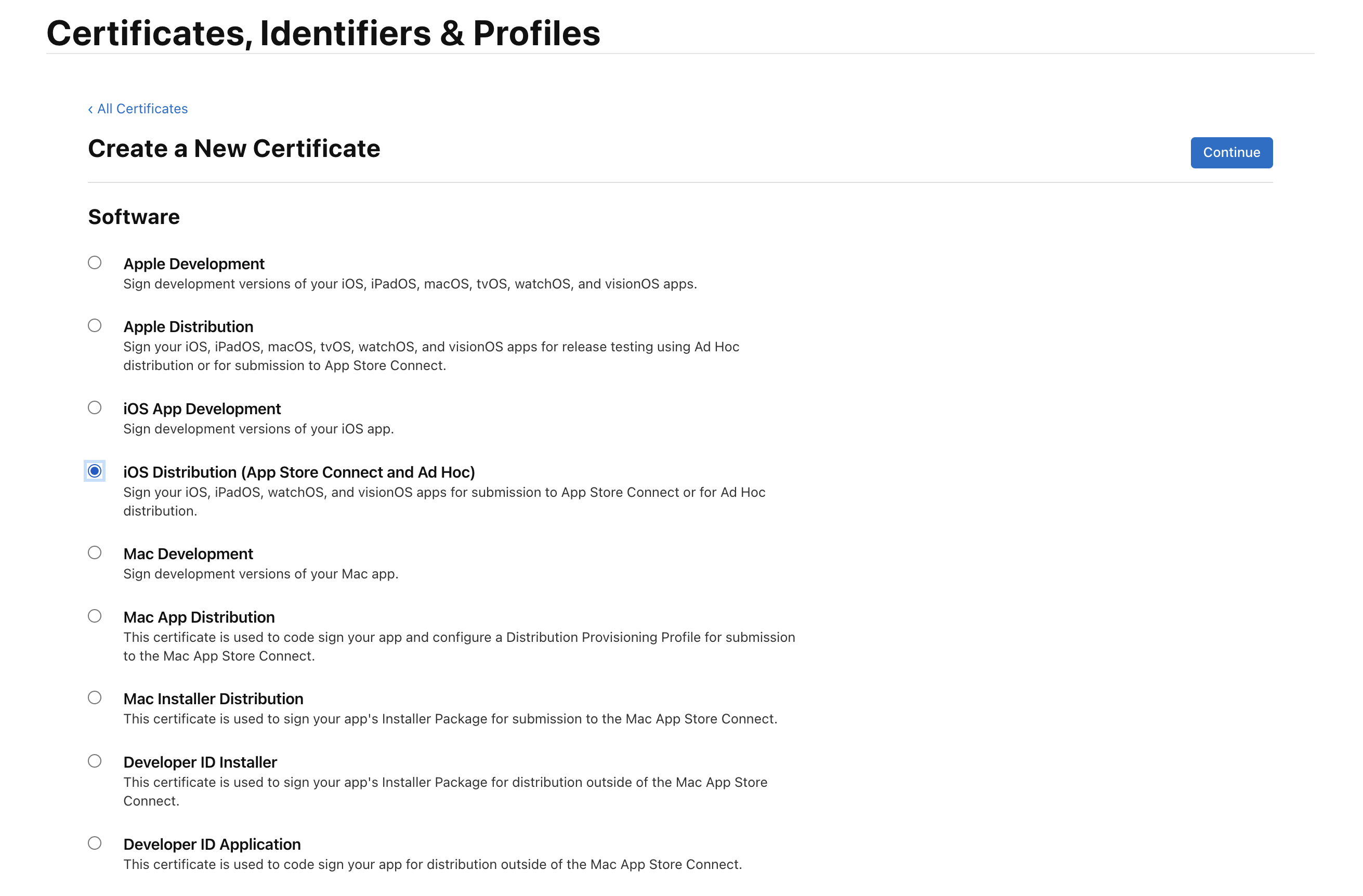
Task: Click the Mac Development label text
Action: (188, 554)
